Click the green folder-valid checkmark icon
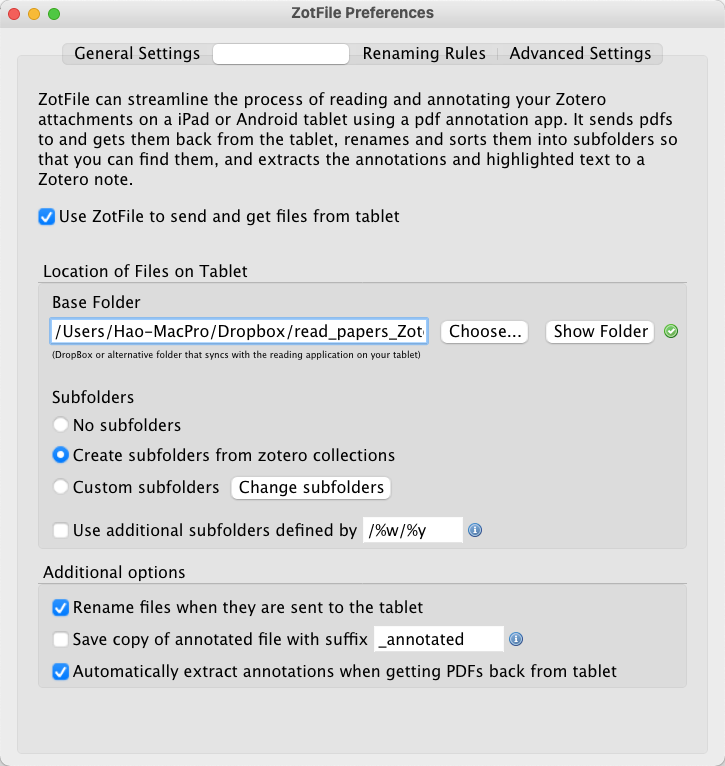 pos(671,331)
